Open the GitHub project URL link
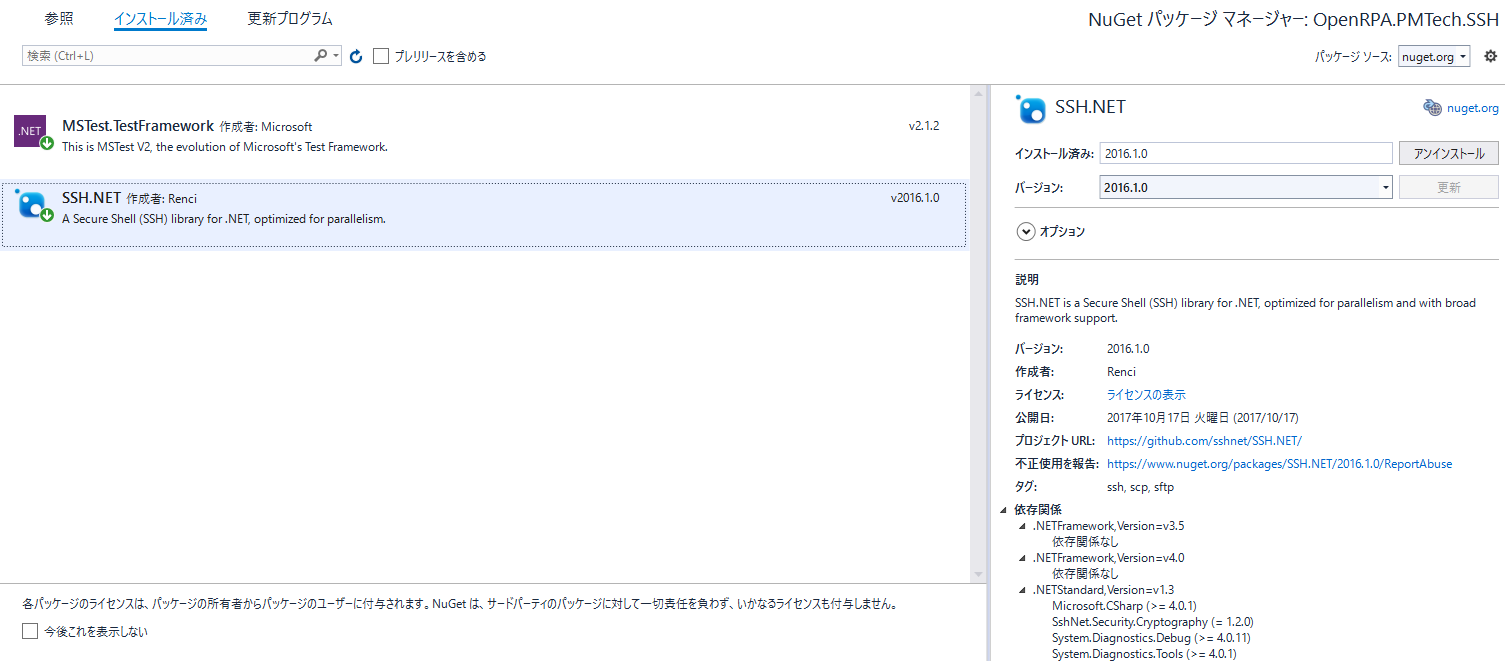 point(1204,441)
